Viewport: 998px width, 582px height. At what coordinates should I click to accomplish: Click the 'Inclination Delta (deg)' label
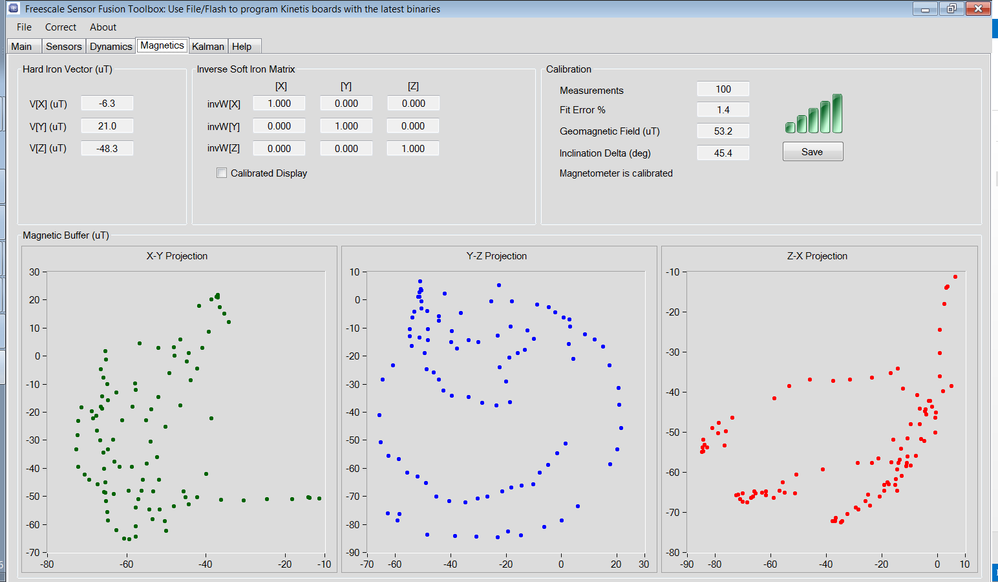tap(605, 153)
